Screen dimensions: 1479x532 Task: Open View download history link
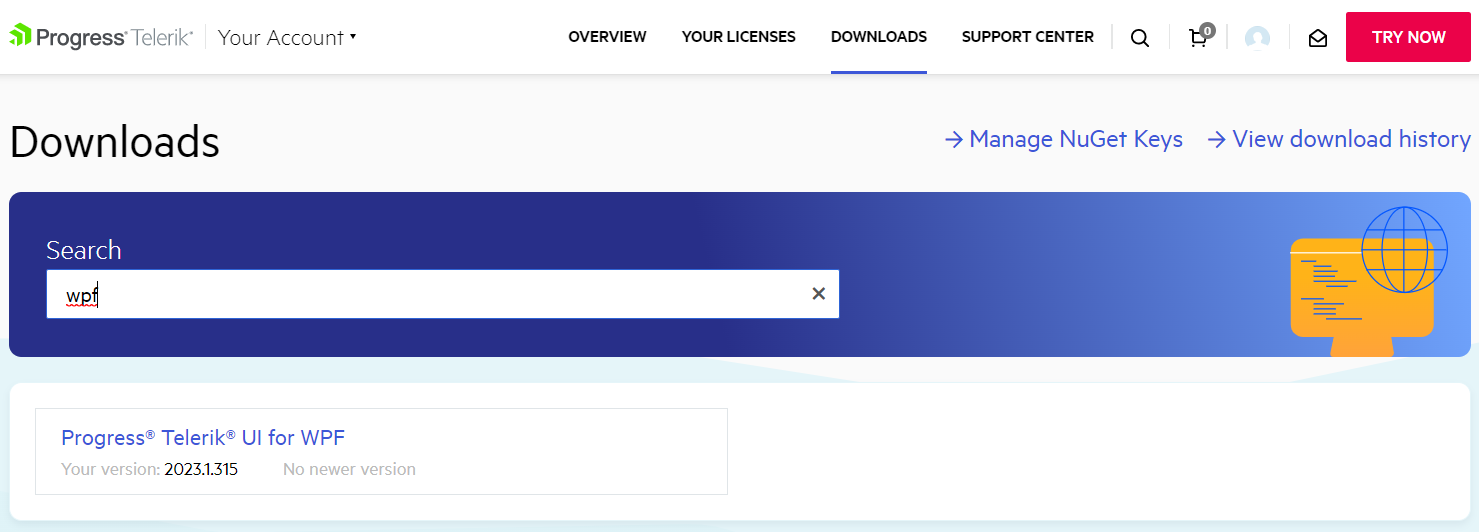pyautogui.click(x=1339, y=139)
